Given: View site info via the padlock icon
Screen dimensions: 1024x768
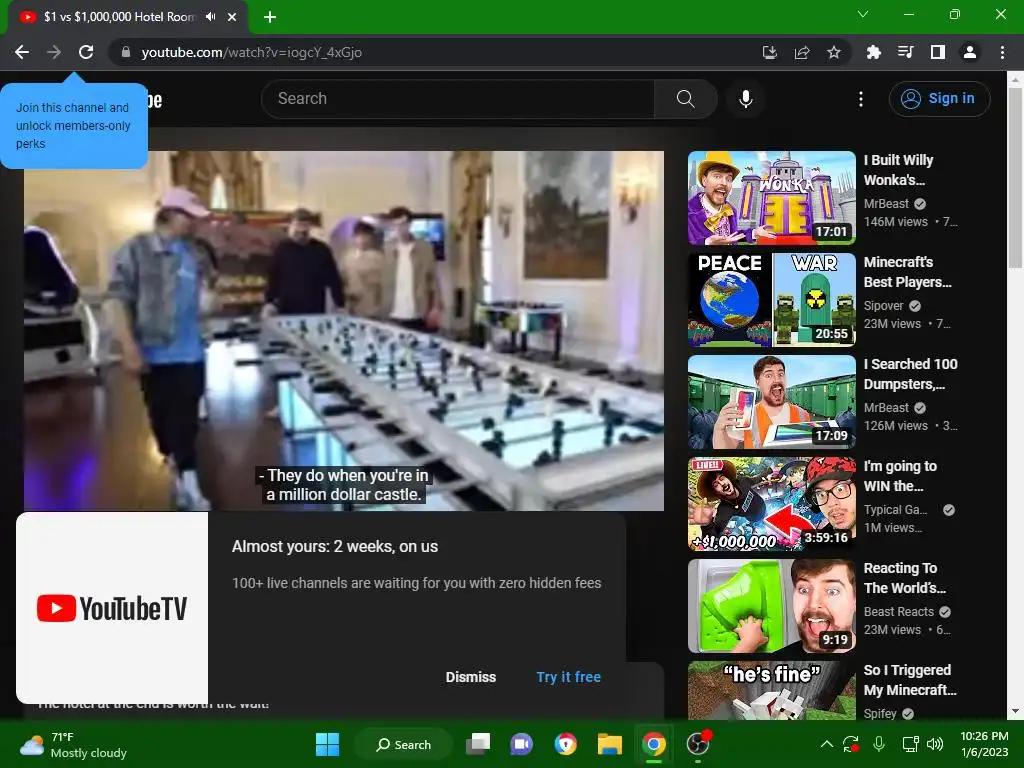Looking at the screenshot, I should click(126, 52).
